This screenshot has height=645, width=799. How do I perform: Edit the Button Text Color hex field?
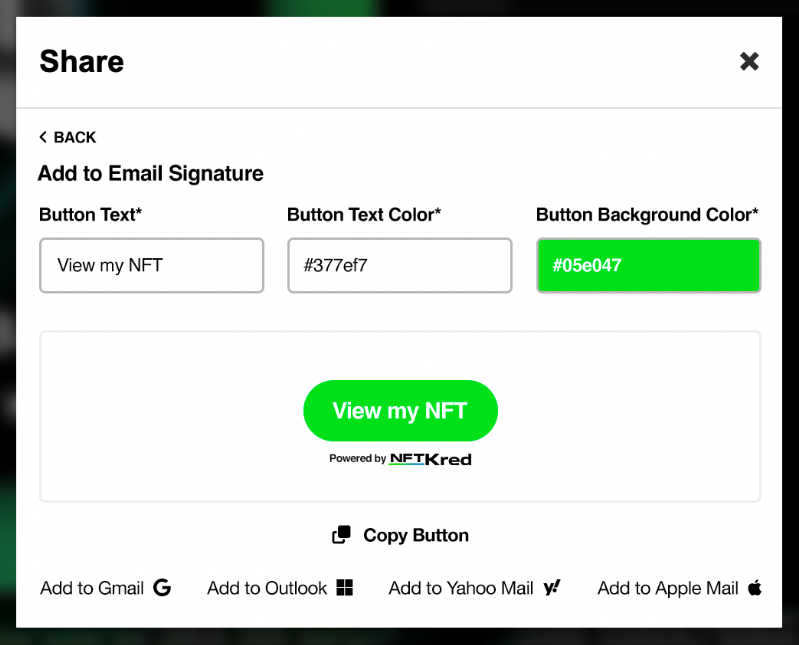[x=399, y=265]
